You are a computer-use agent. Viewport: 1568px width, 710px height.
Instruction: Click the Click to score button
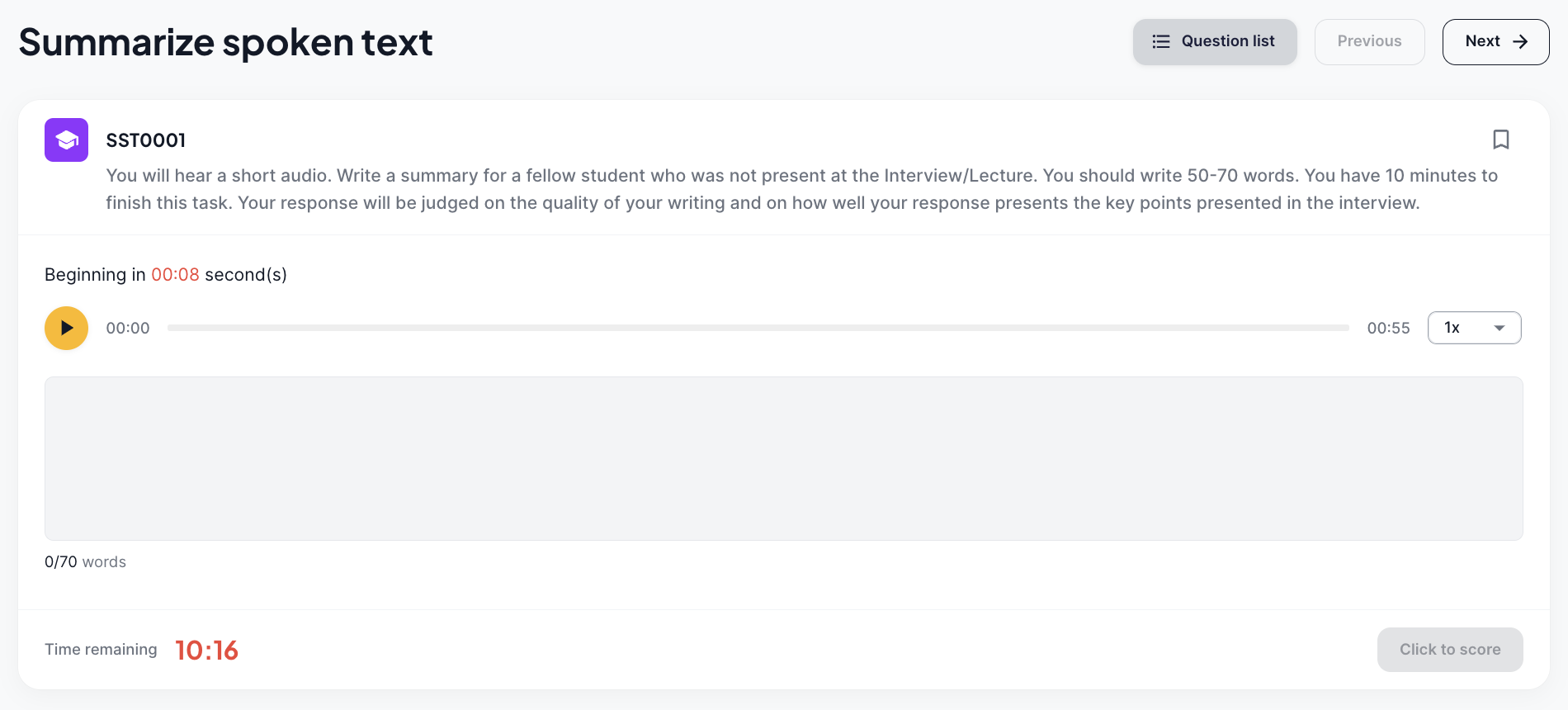[x=1450, y=649]
